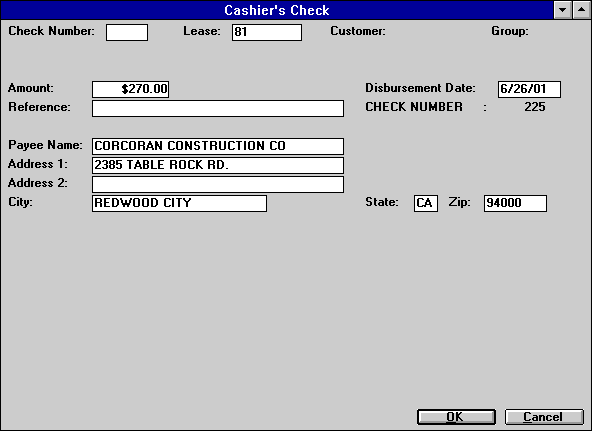Click the Address 1 field
Screen dimensions: 592x431
218,165
